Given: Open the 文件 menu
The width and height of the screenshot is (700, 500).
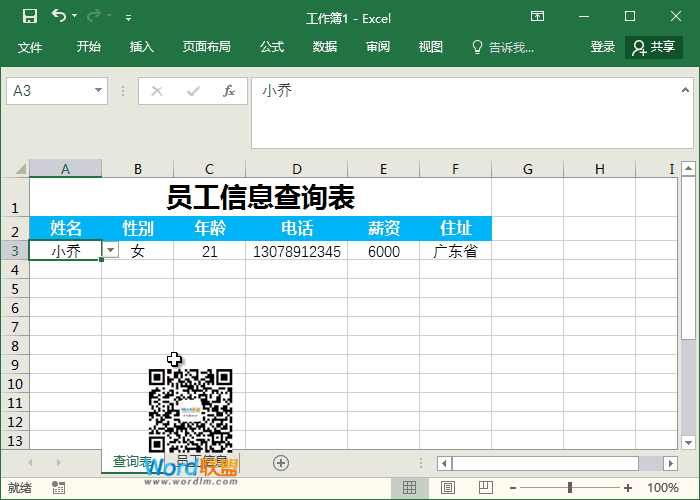Looking at the screenshot, I should tap(30, 47).
